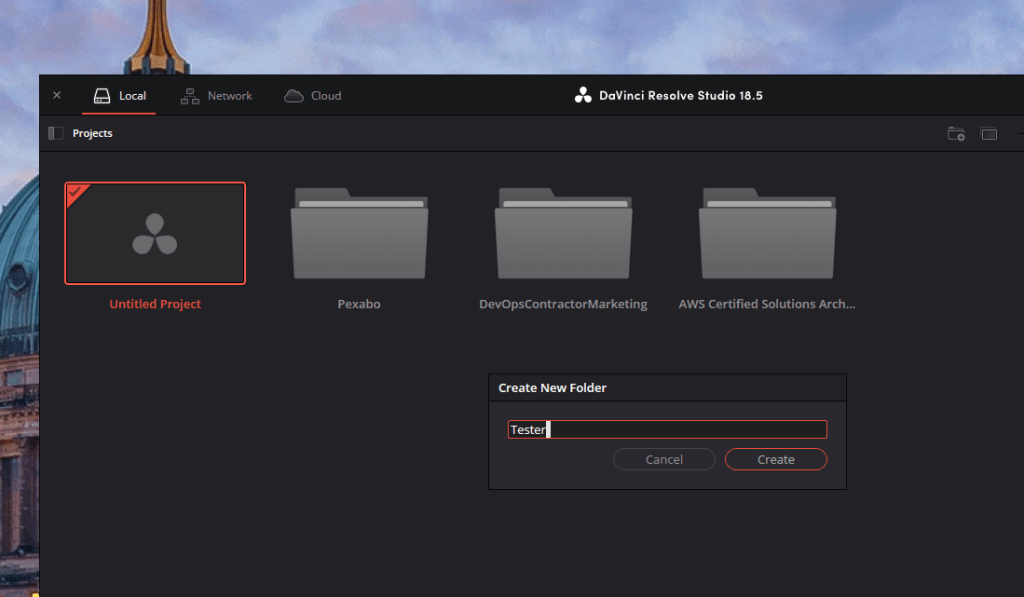
Task: Switch to the Local tab
Action: (x=120, y=95)
